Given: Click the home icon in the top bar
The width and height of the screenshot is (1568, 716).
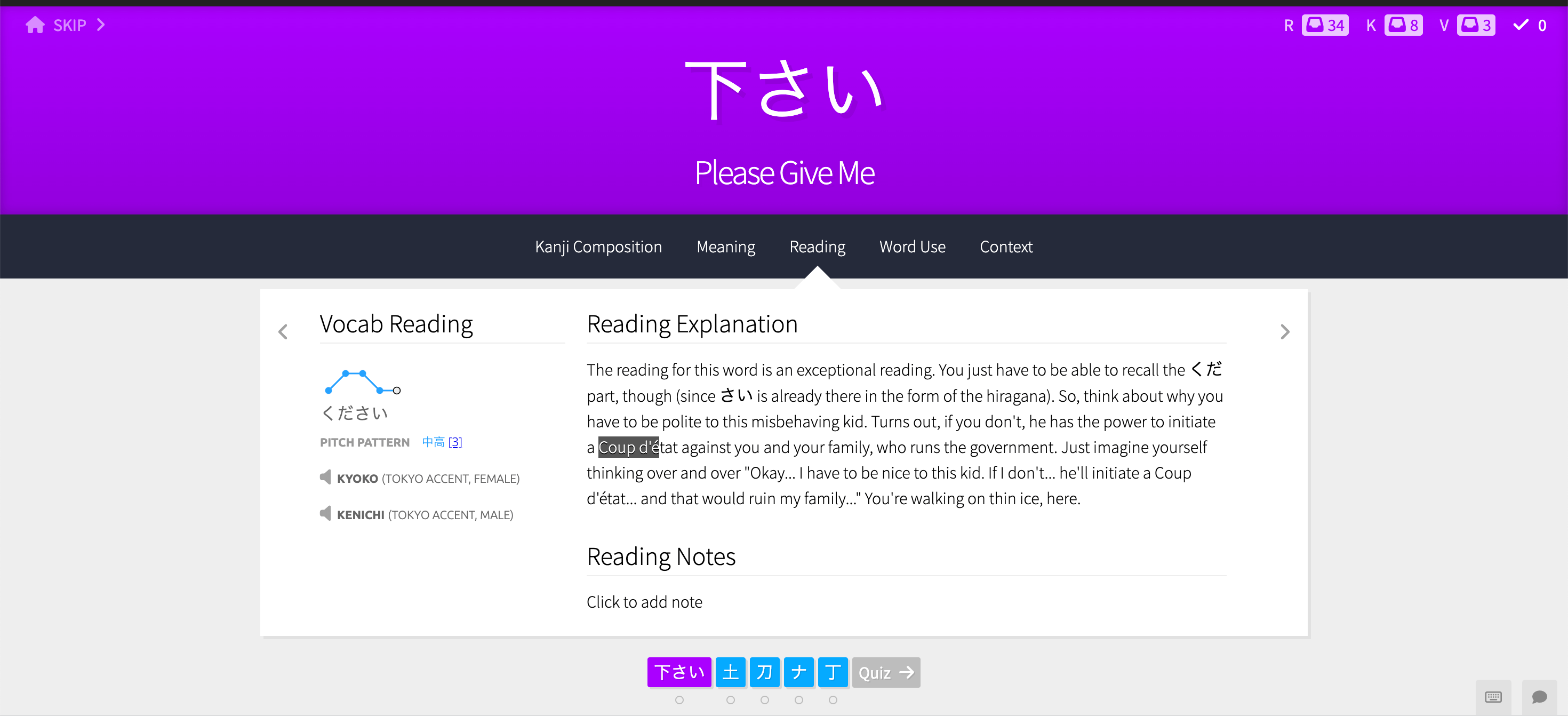Looking at the screenshot, I should coord(35,25).
